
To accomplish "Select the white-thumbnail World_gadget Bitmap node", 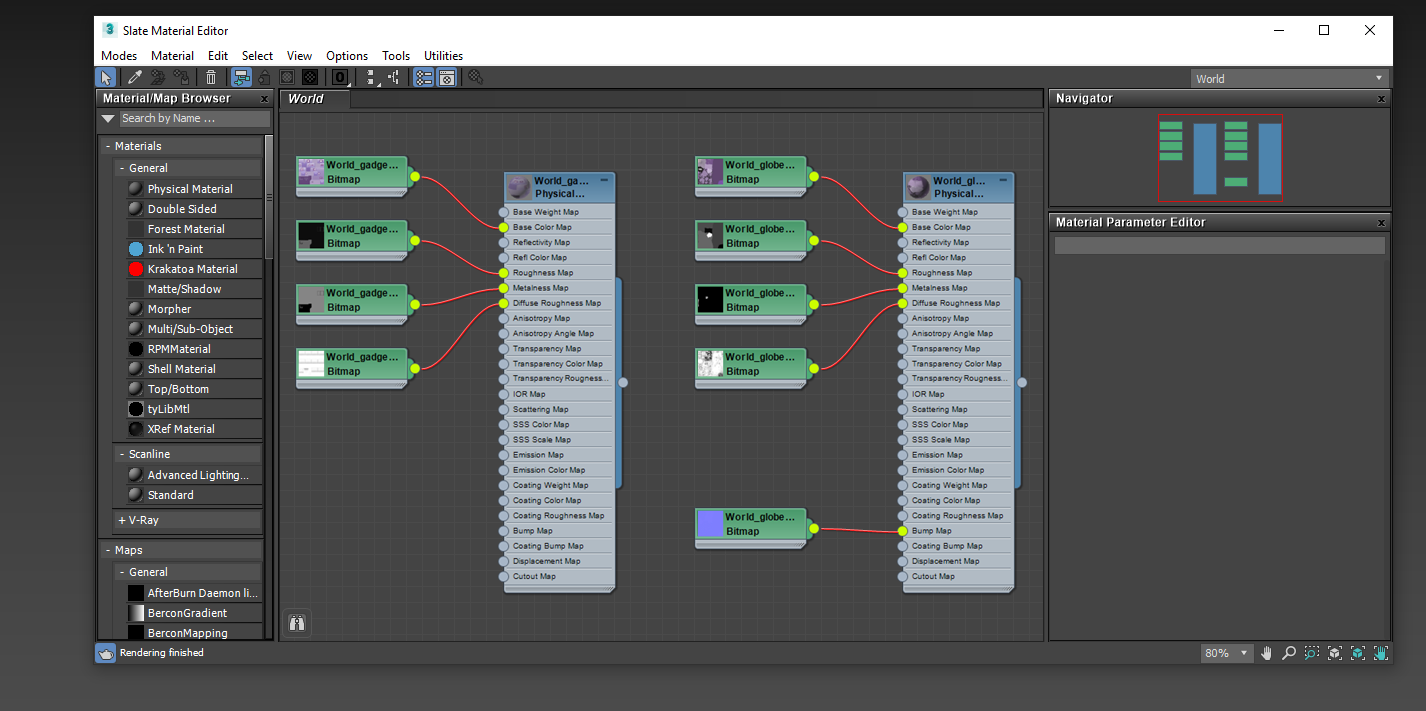I will (352, 366).
